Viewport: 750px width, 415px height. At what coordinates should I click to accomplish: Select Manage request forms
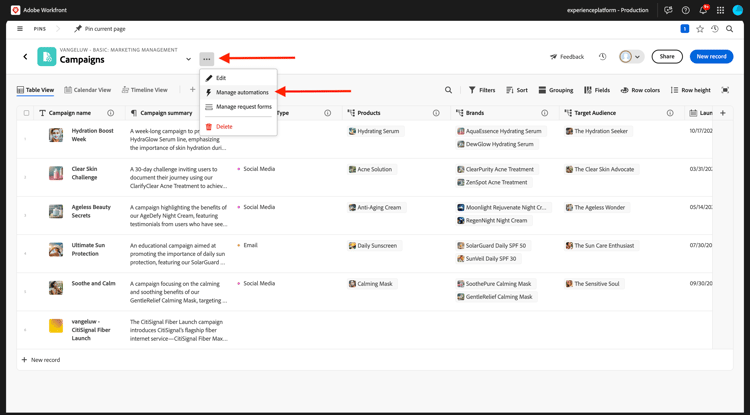(238, 107)
